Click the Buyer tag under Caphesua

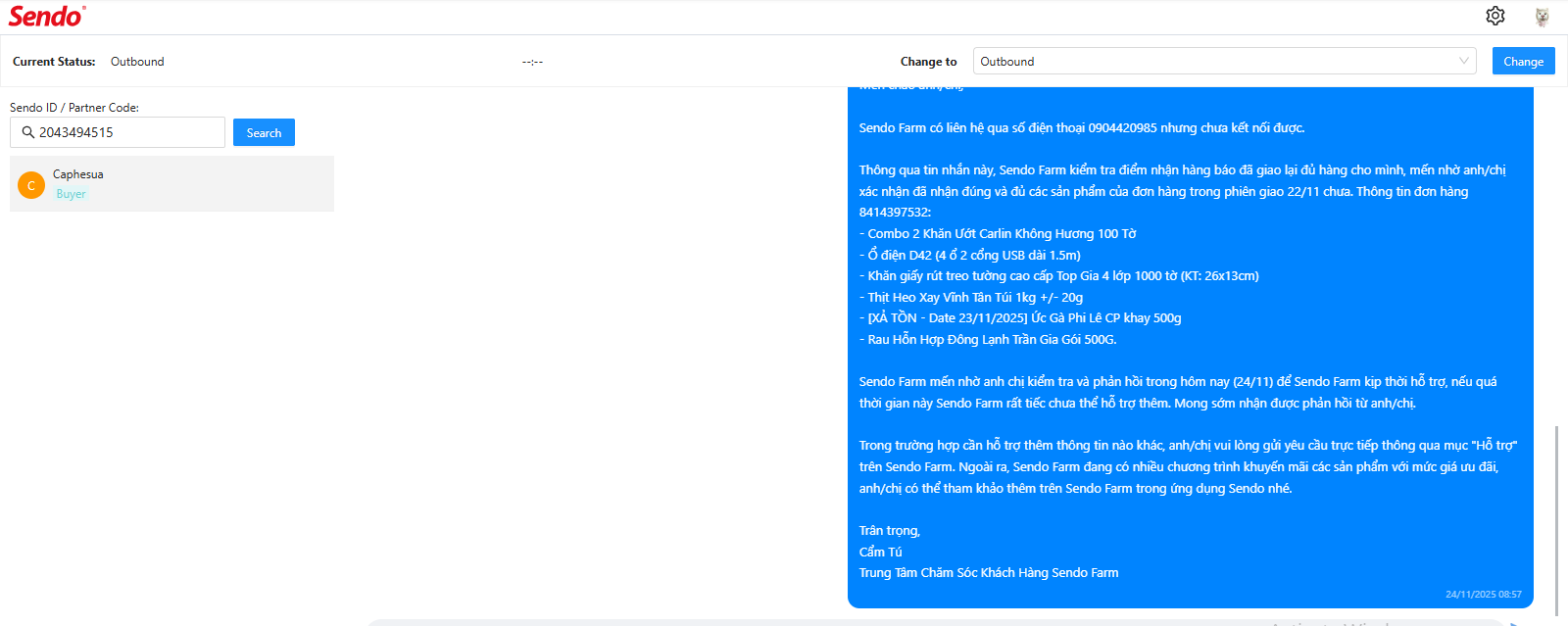pyautogui.click(x=71, y=194)
